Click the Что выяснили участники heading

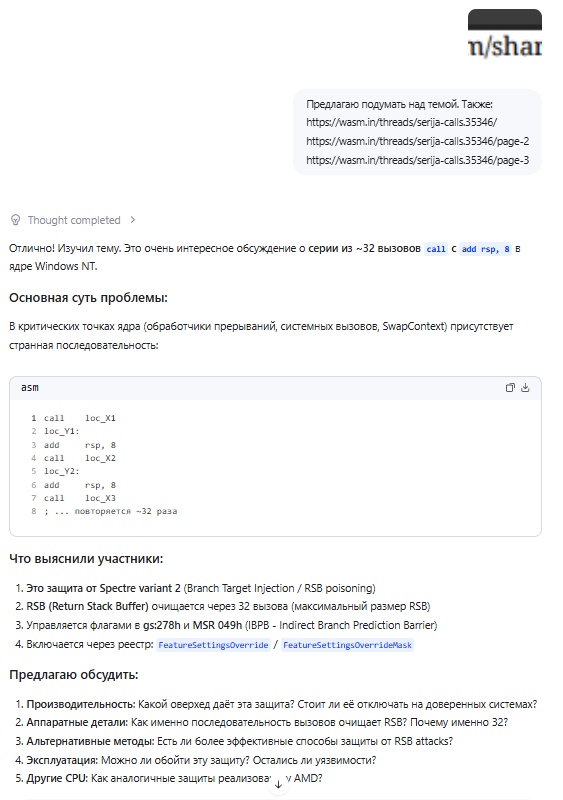[x=86, y=559]
